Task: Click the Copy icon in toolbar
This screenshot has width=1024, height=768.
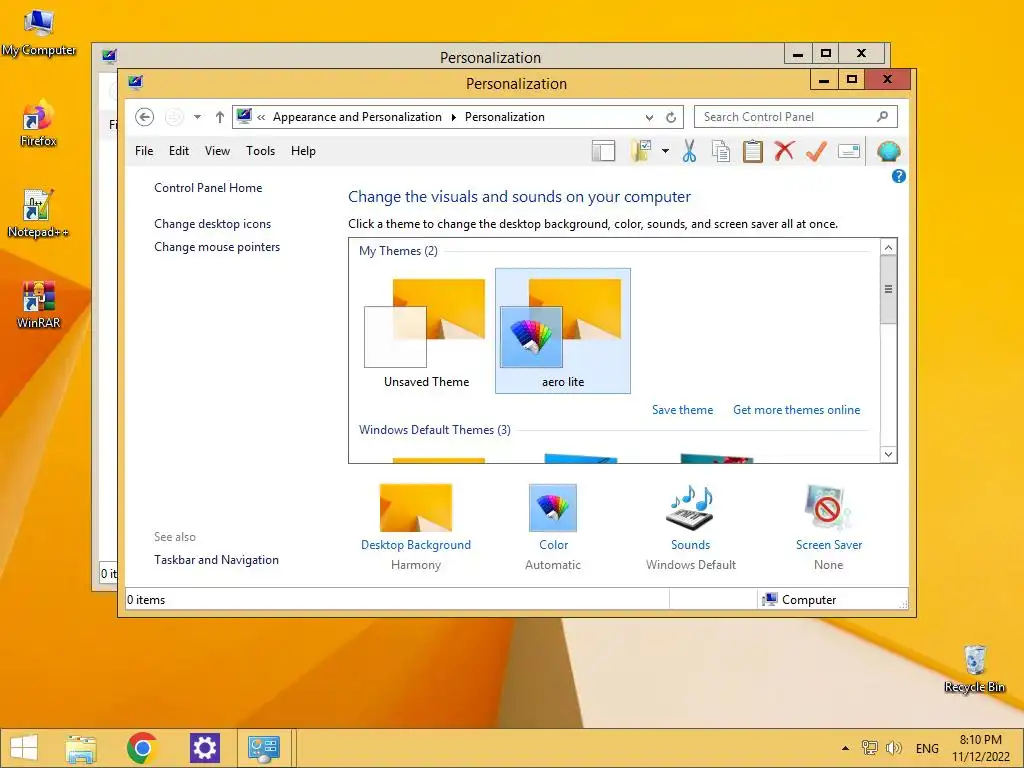Action: tap(720, 151)
